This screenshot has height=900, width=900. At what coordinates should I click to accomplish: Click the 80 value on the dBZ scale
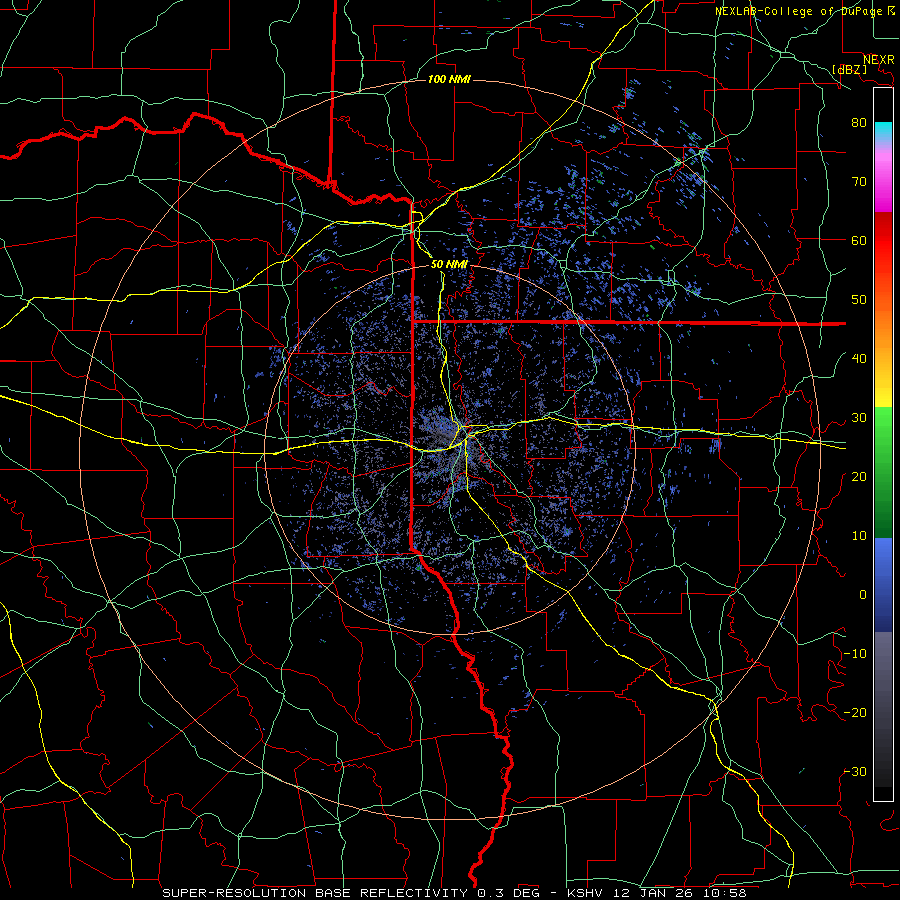click(859, 122)
